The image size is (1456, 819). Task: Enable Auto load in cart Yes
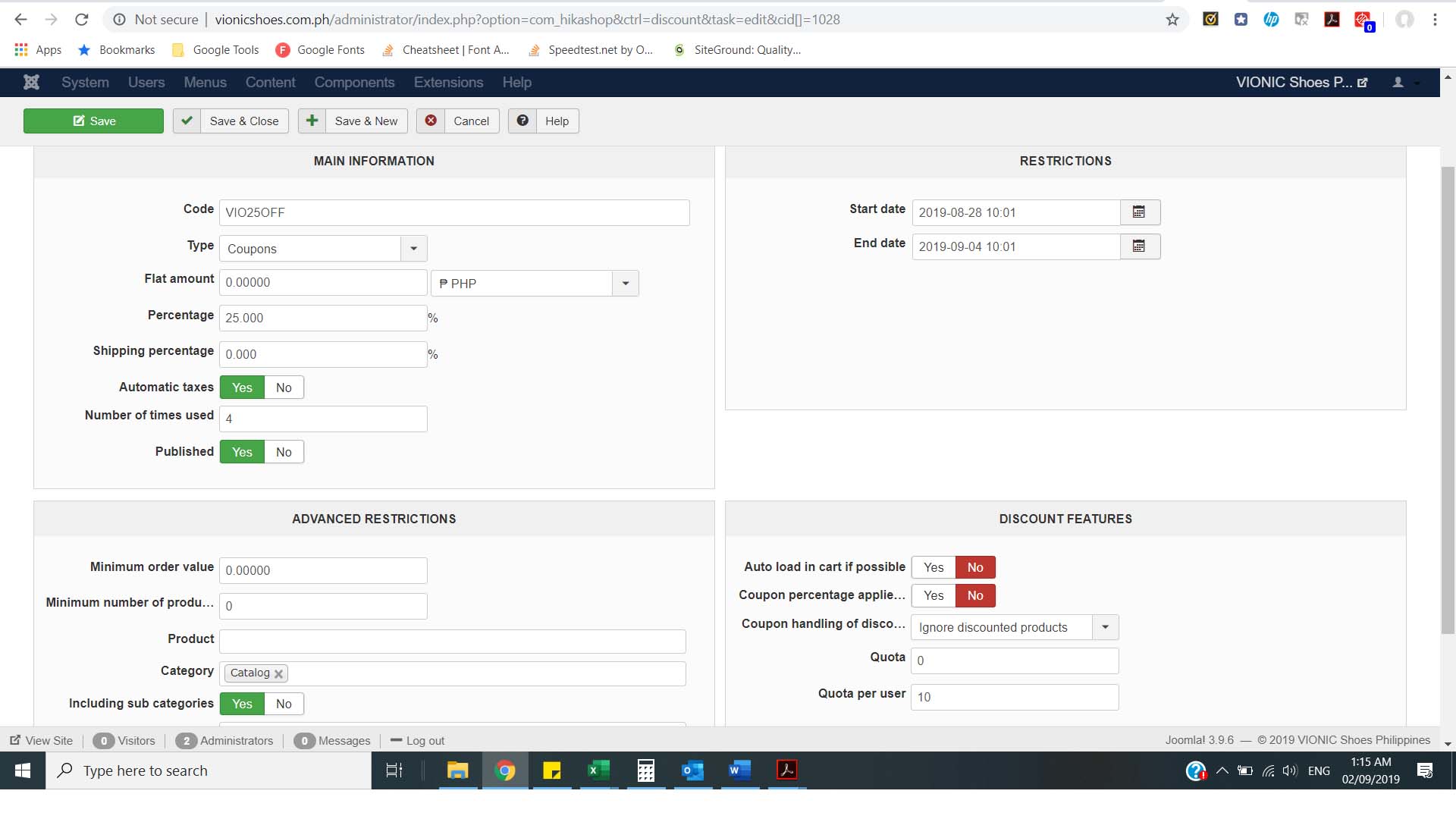(x=934, y=567)
